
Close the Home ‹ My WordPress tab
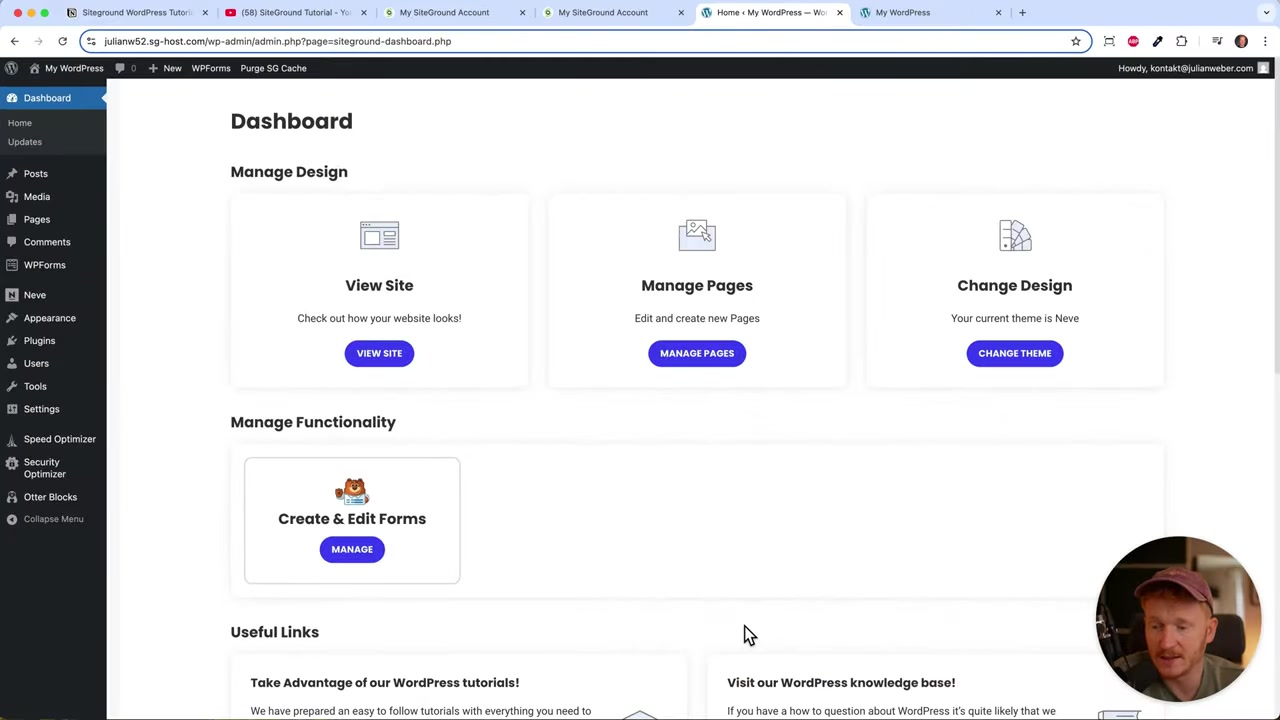point(840,13)
